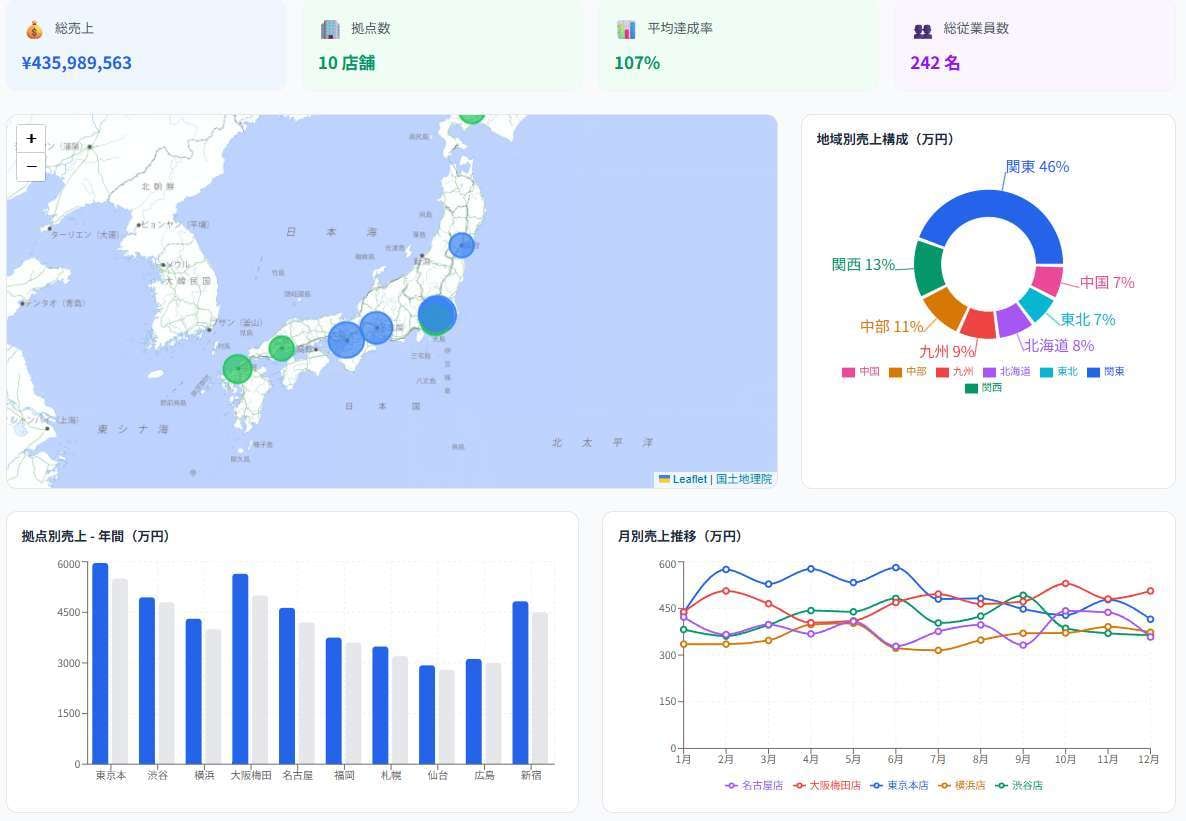Image resolution: width=1186 pixels, height=821 pixels.
Task: Toggle 大阪梅田店 line in chart legend
Action: click(x=827, y=785)
